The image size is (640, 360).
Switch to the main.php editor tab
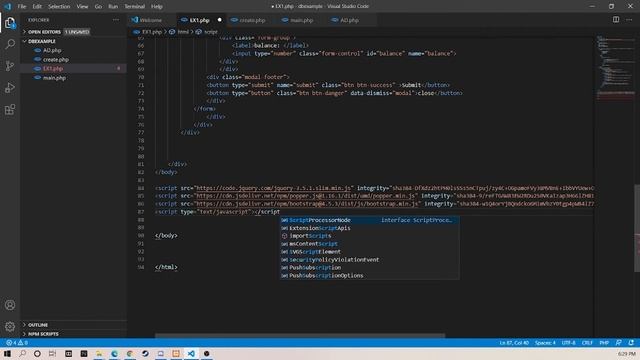coord(301,20)
